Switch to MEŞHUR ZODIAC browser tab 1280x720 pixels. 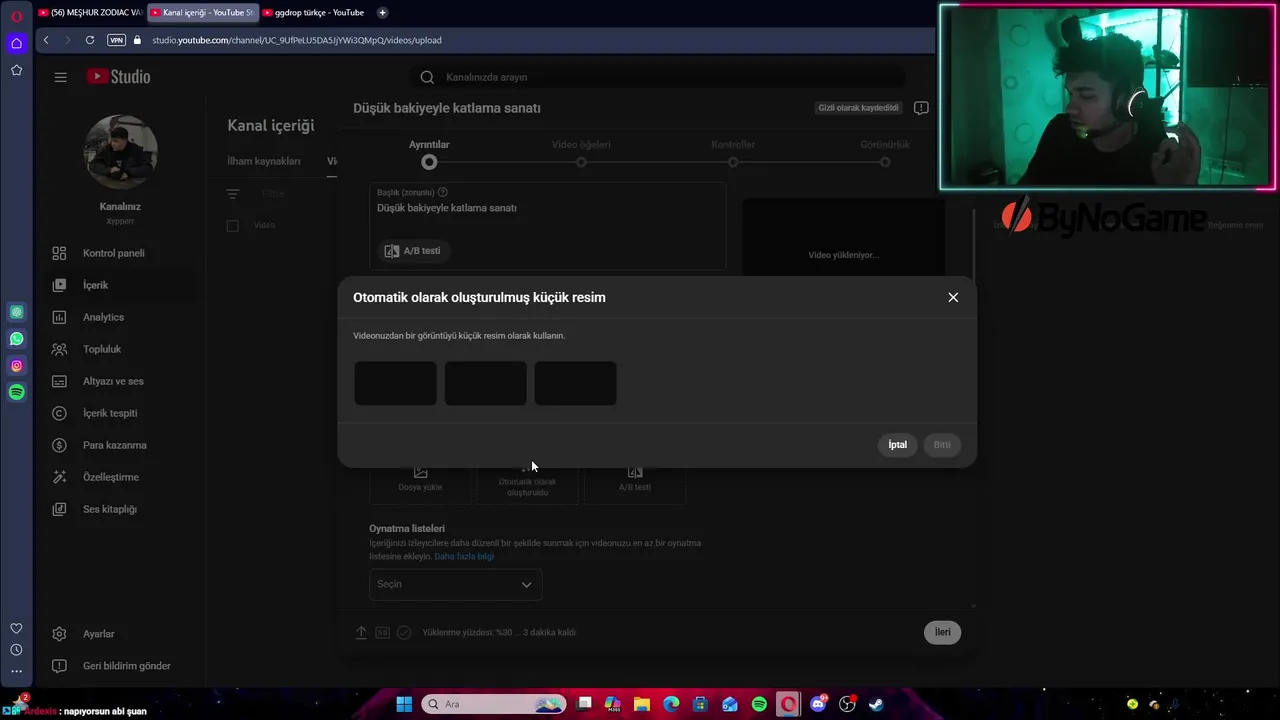point(90,13)
